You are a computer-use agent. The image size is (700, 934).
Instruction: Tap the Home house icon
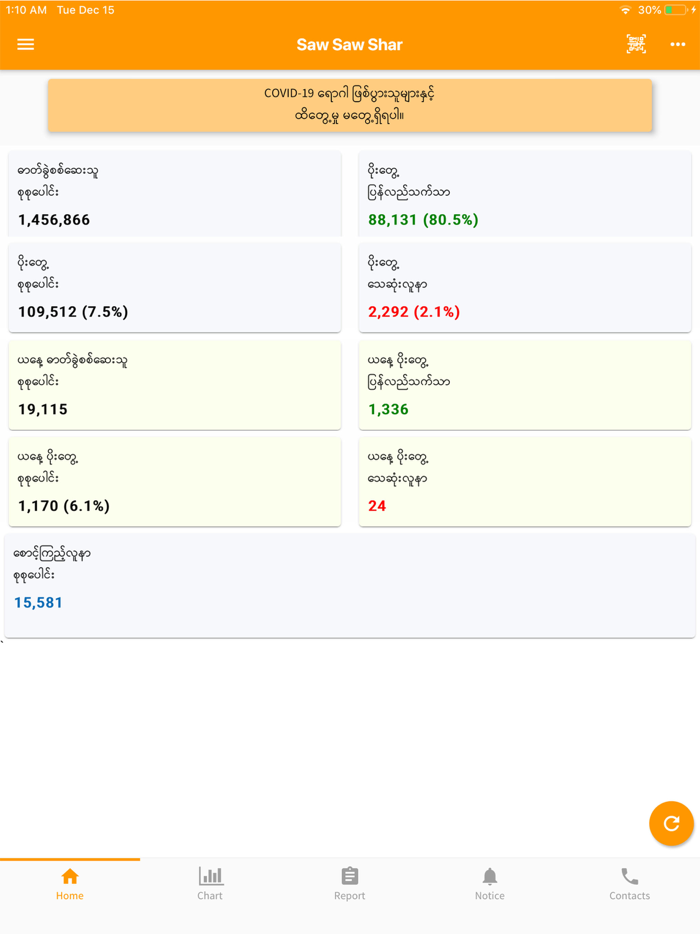[70, 876]
